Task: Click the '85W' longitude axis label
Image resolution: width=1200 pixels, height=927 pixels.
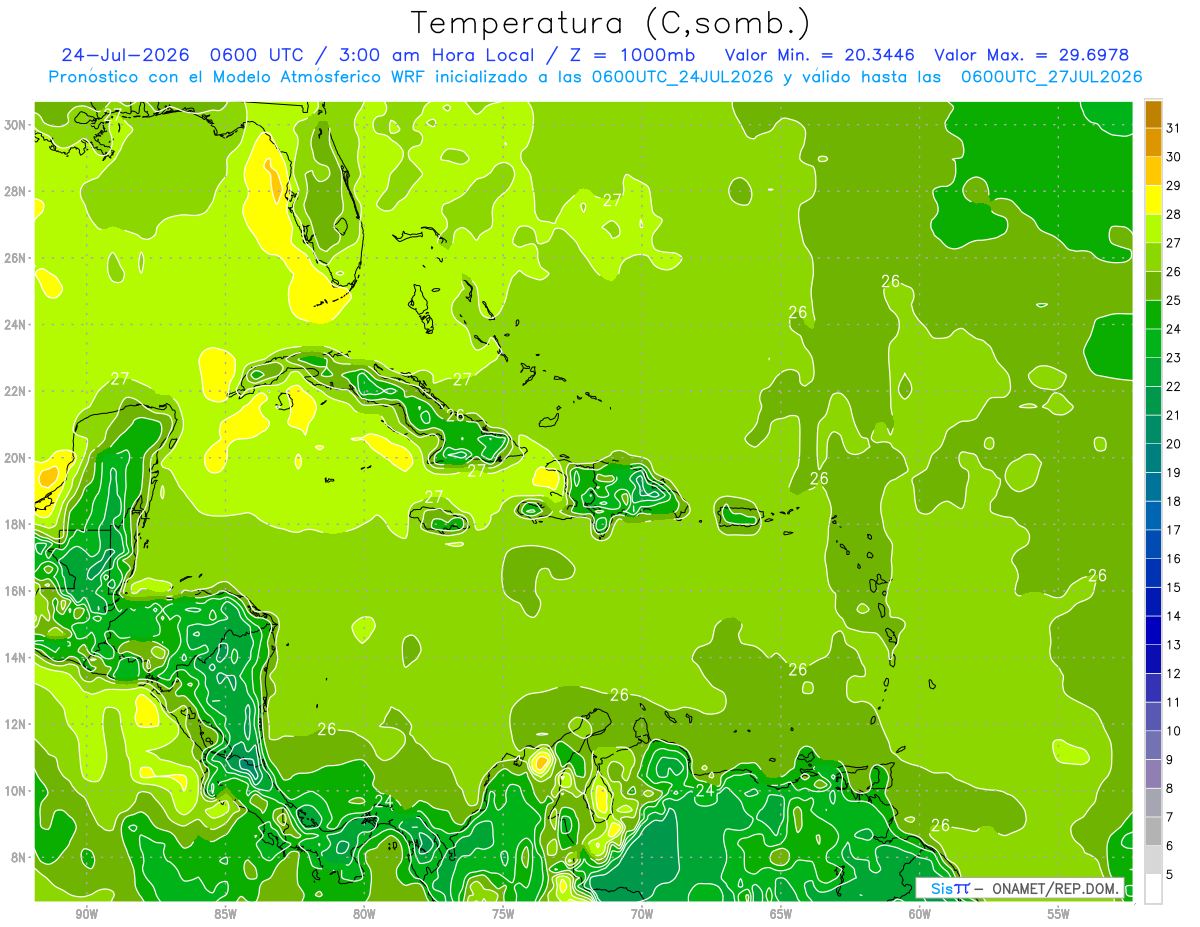Action: pyautogui.click(x=225, y=914)
